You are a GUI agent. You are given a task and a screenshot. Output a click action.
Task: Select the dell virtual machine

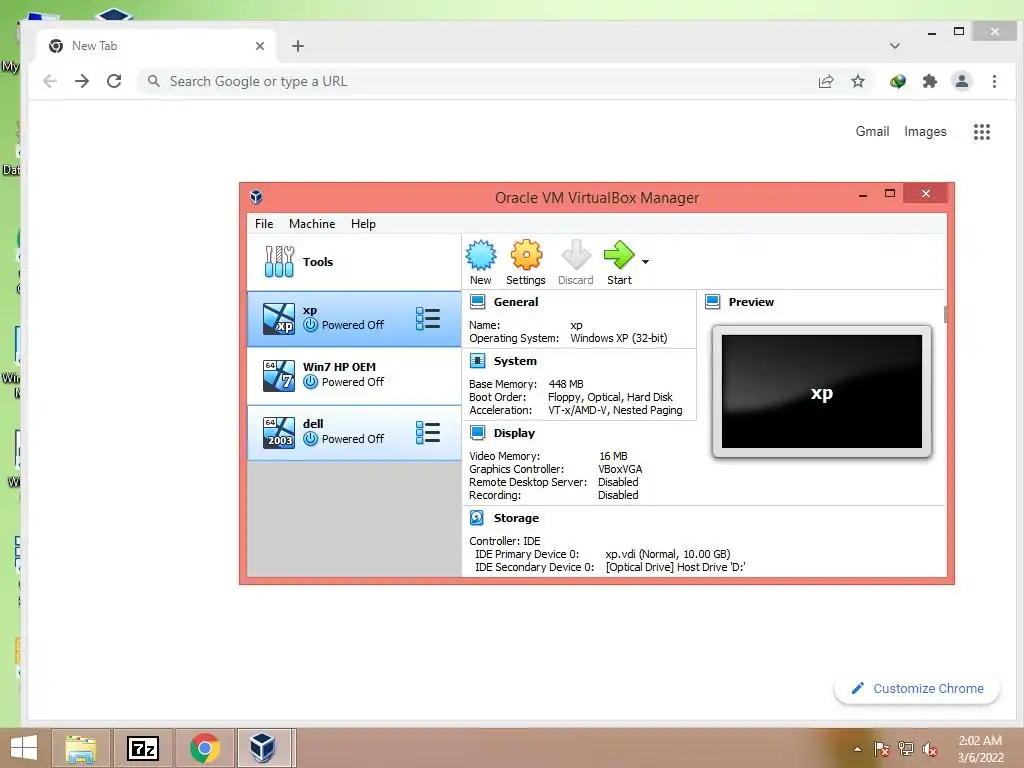354,432
